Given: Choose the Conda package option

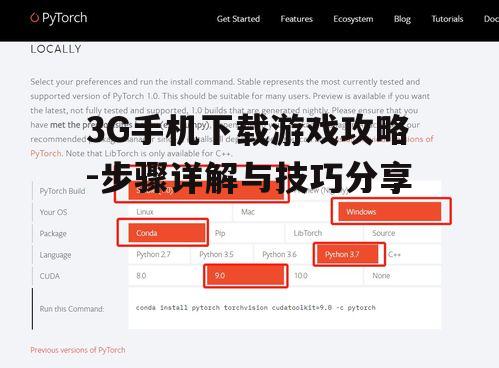Looking at the screenshot, I should click(x=167, y=233).
